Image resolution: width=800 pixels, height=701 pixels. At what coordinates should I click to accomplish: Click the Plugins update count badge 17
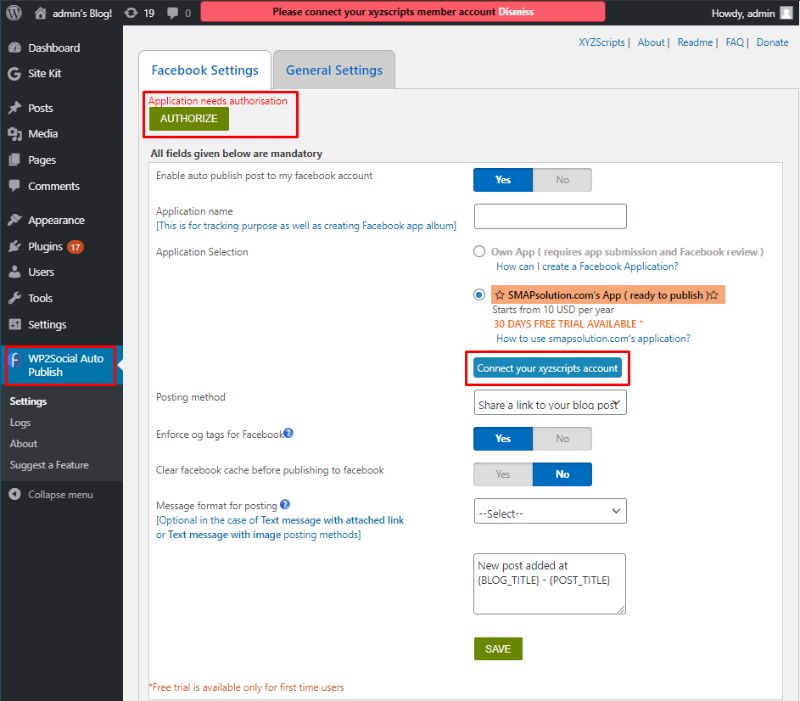pos(76,247)
